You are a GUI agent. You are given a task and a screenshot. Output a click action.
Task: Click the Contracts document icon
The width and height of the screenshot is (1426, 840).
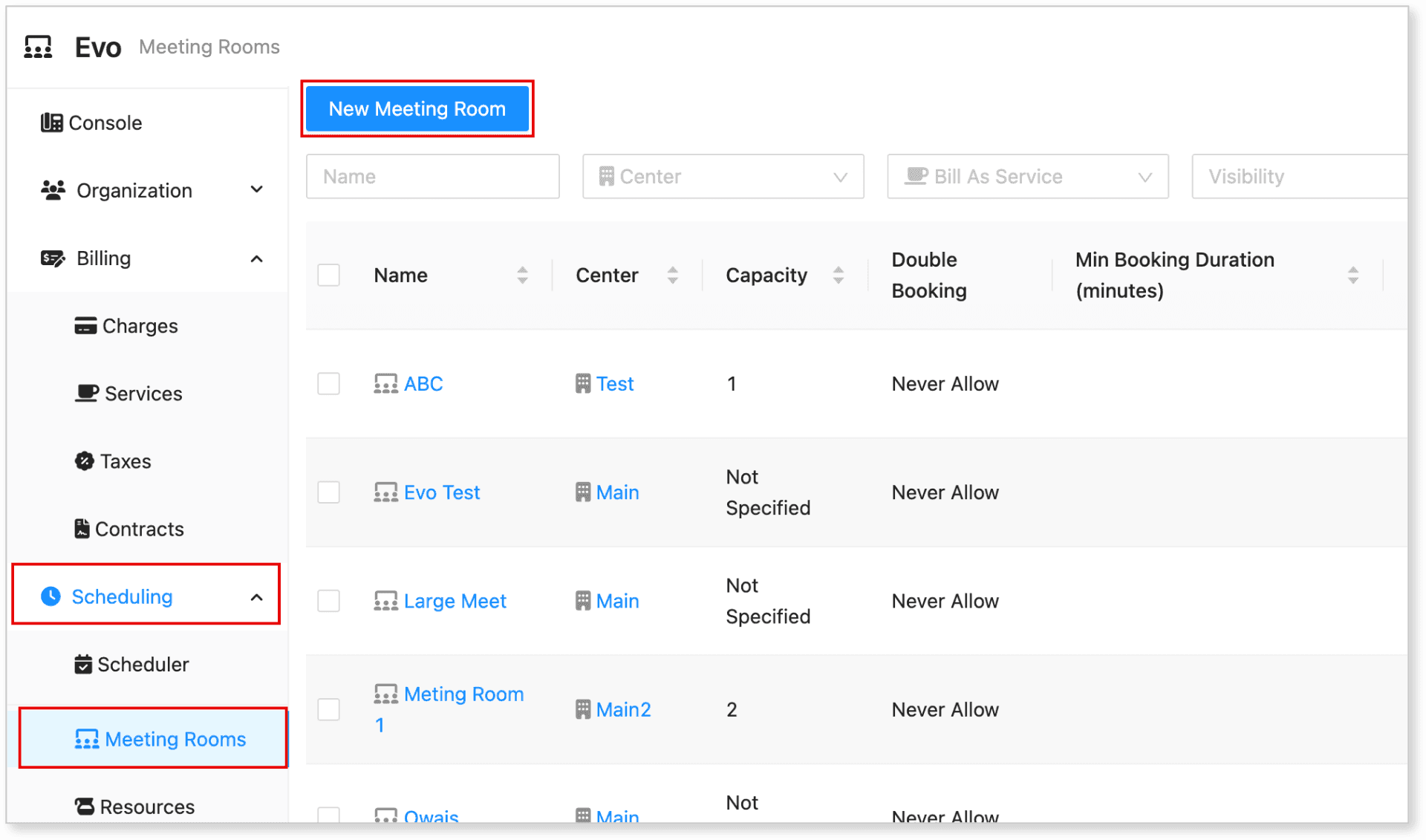click(82, 529)
